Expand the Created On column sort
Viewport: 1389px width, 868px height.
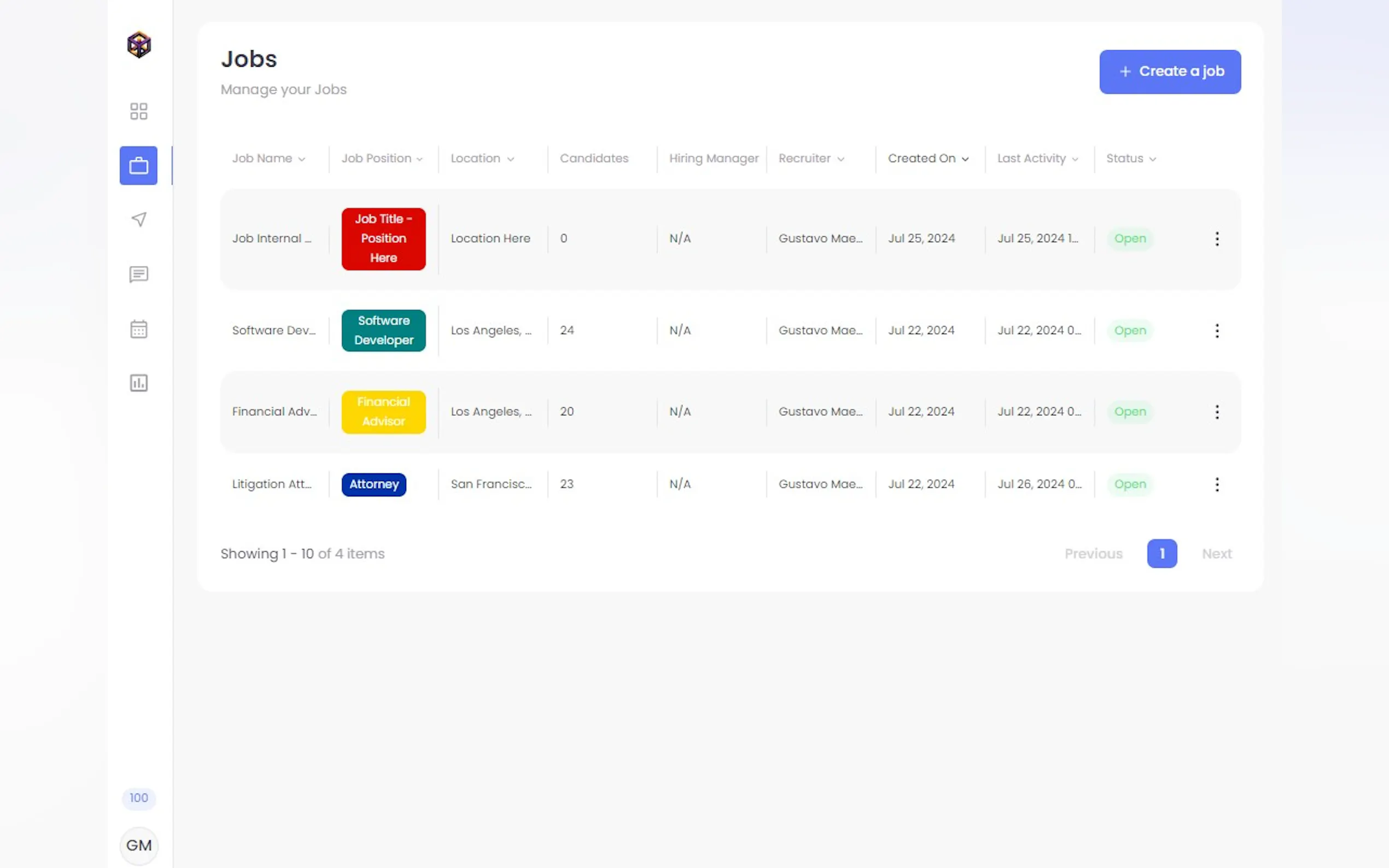[x=928, y=159]
